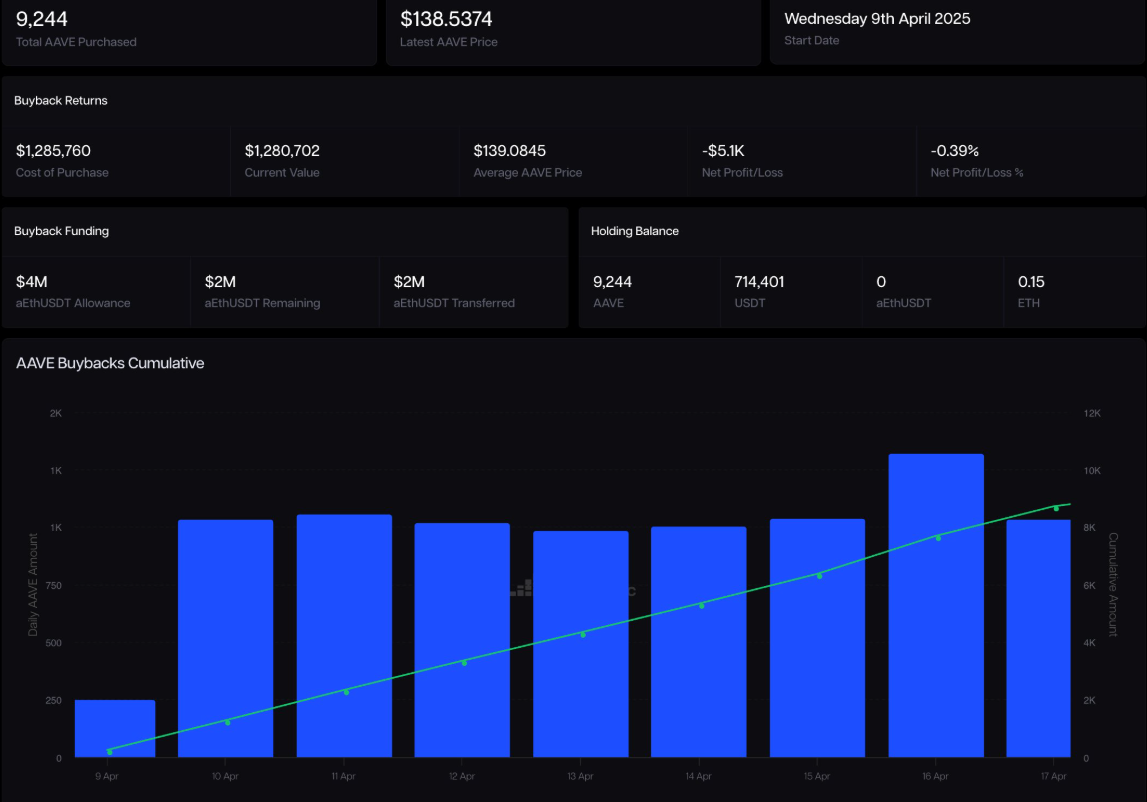Select the Start Date card
The image size is (1147, 802).
click(x=957, y=29)
